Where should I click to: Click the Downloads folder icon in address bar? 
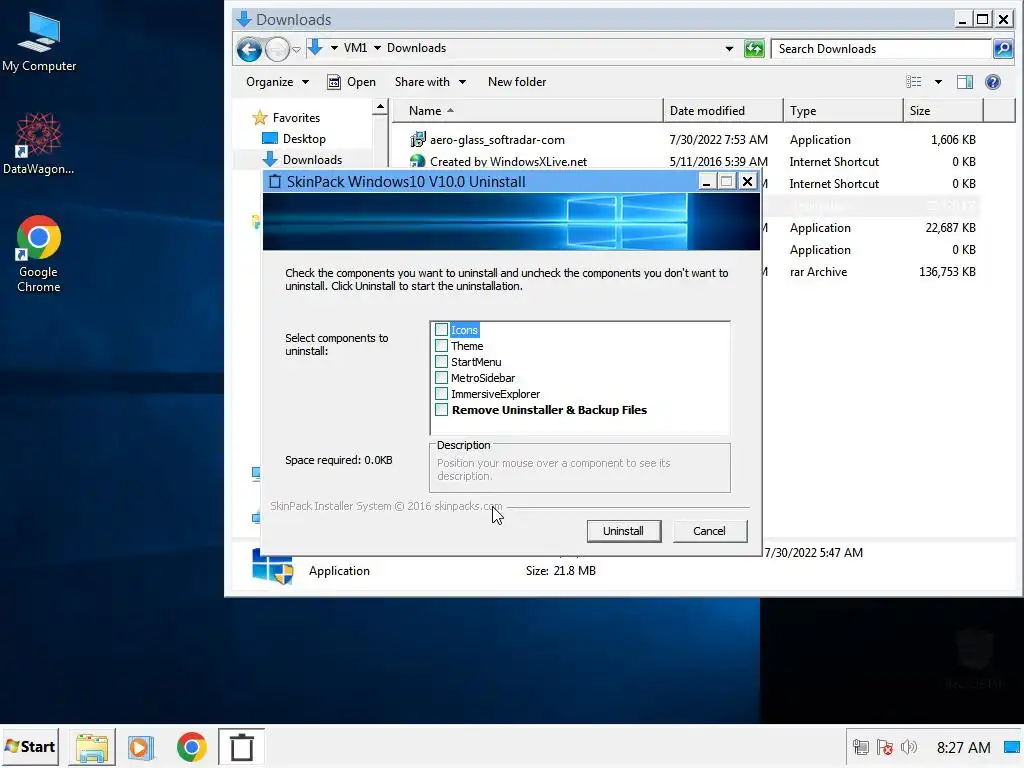tap(315, 48)
